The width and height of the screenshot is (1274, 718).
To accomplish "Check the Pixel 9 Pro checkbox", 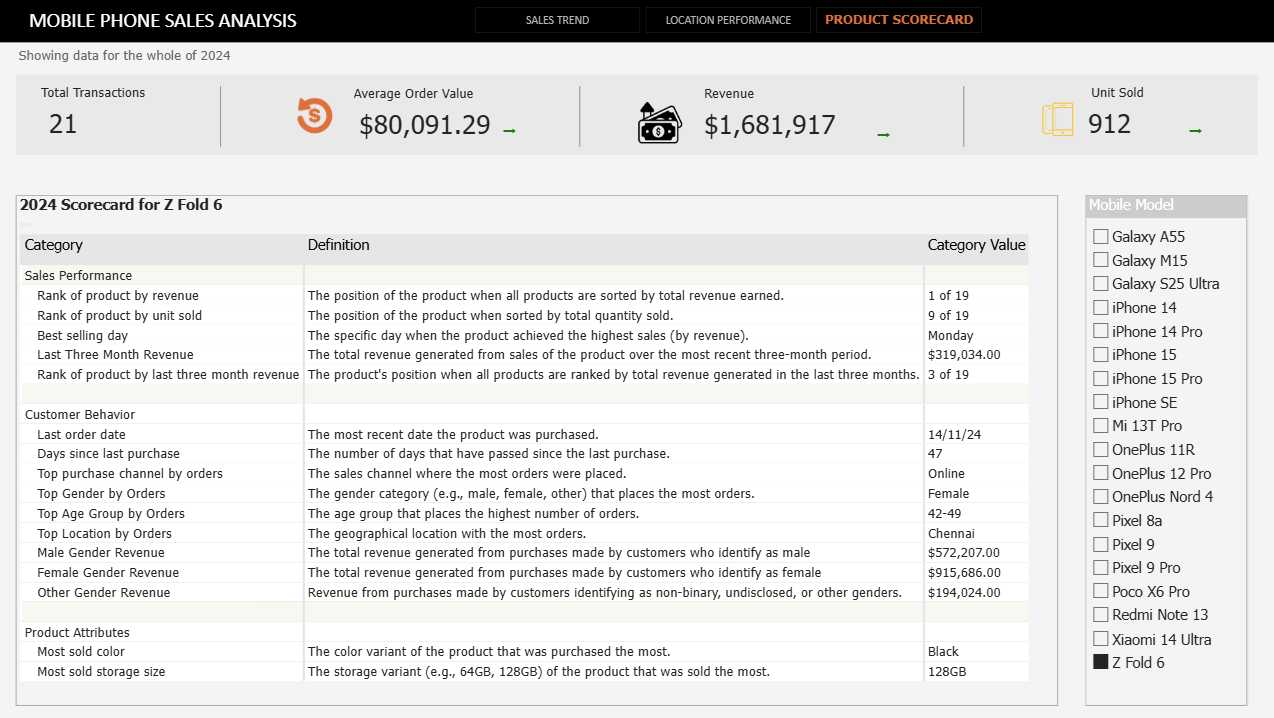I will pos(1101,568).
